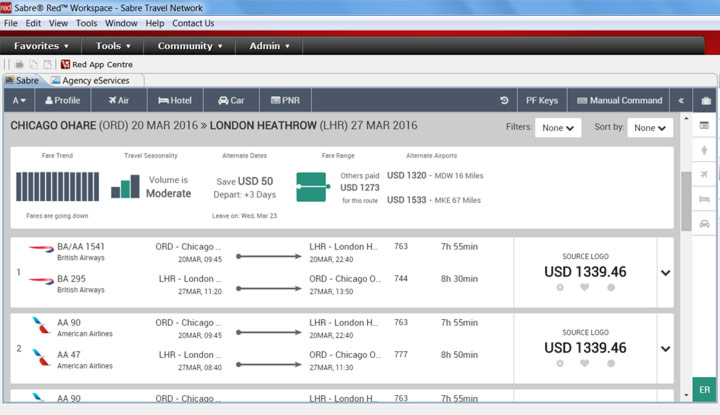Image resolution: width=720 pixels, height=415 pixels.
Task: Open the Air search button
Action: coord(119,101)
